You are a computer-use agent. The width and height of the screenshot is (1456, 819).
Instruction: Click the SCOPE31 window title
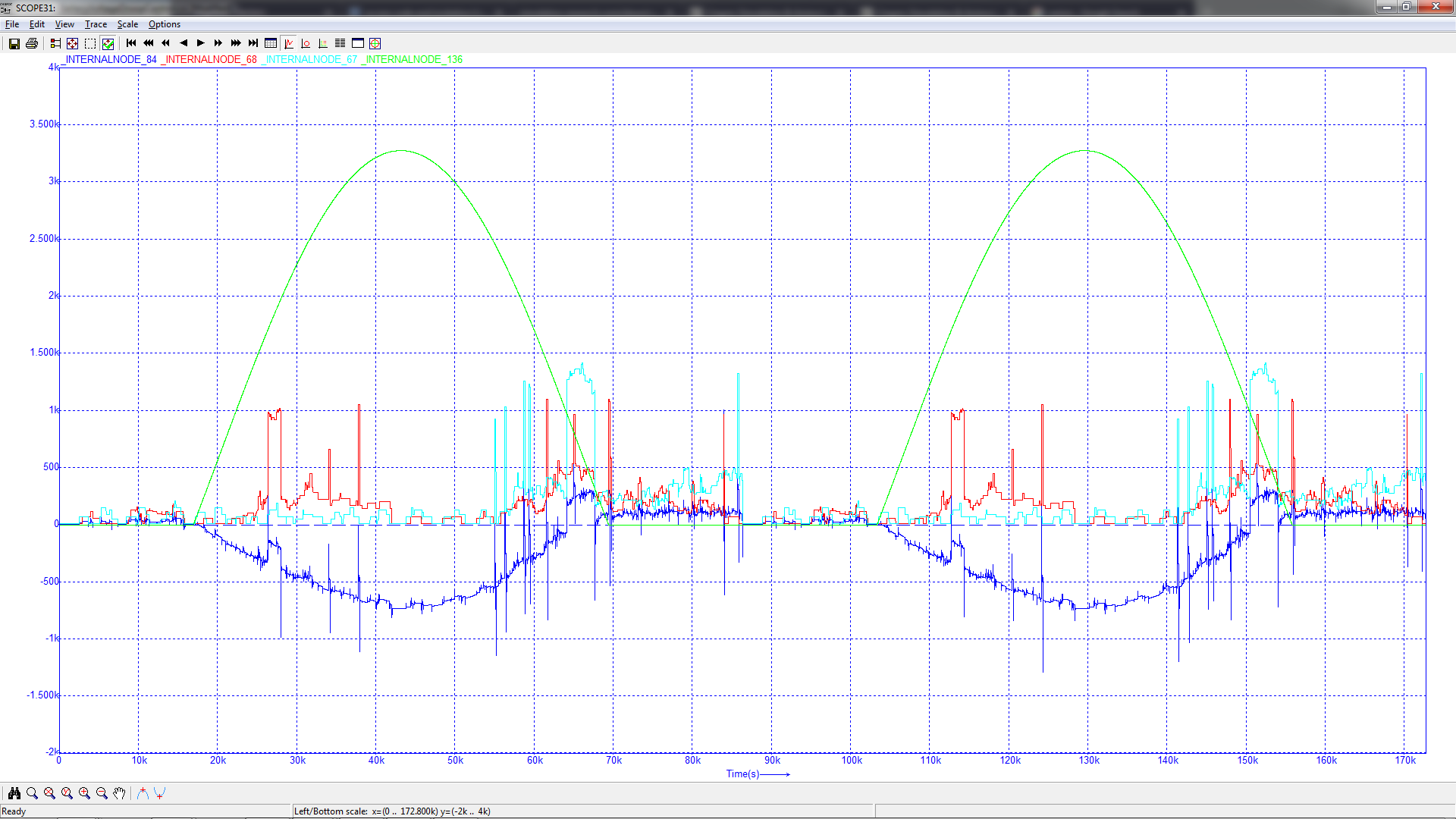[35, 8]
